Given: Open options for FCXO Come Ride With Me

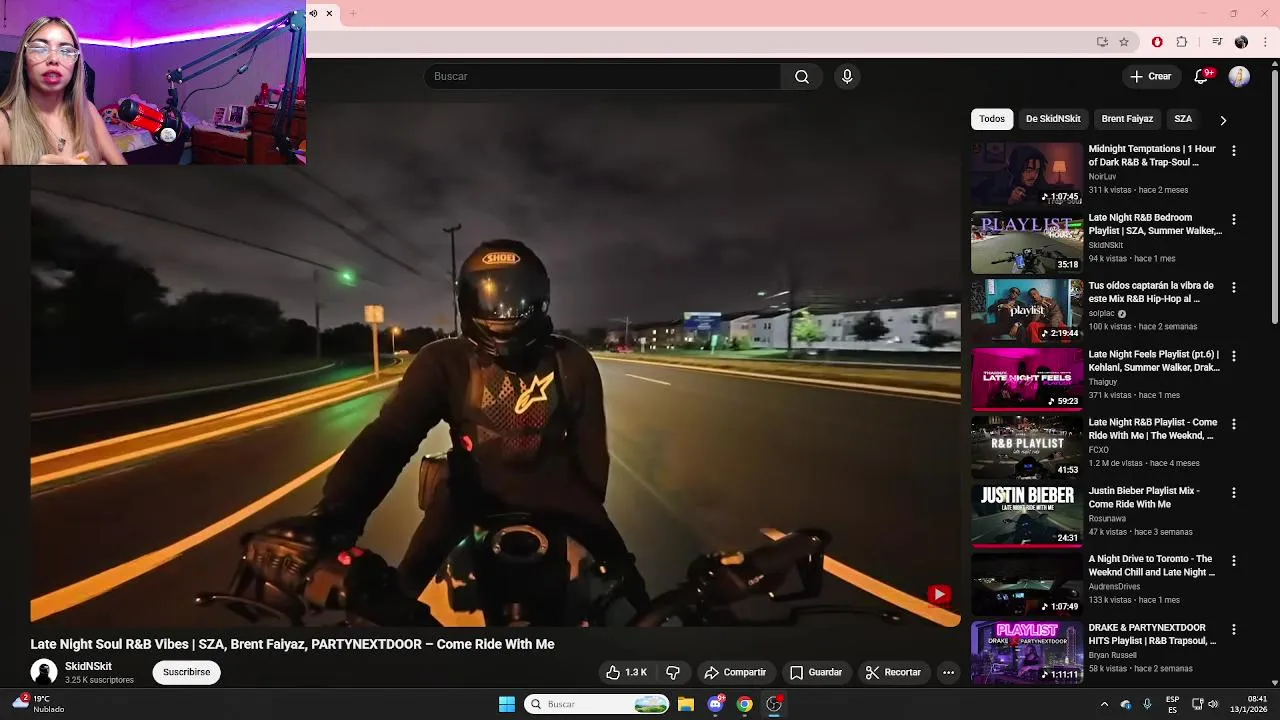Looking at the screenshot, I should pyautogui.click(x=1234, y=424).
